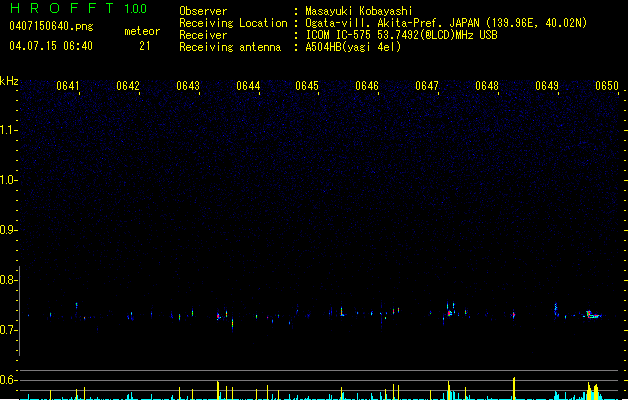Viewport: 629px width, 400px height.
Task: Click the Observer label
Action: pos(203,11)
